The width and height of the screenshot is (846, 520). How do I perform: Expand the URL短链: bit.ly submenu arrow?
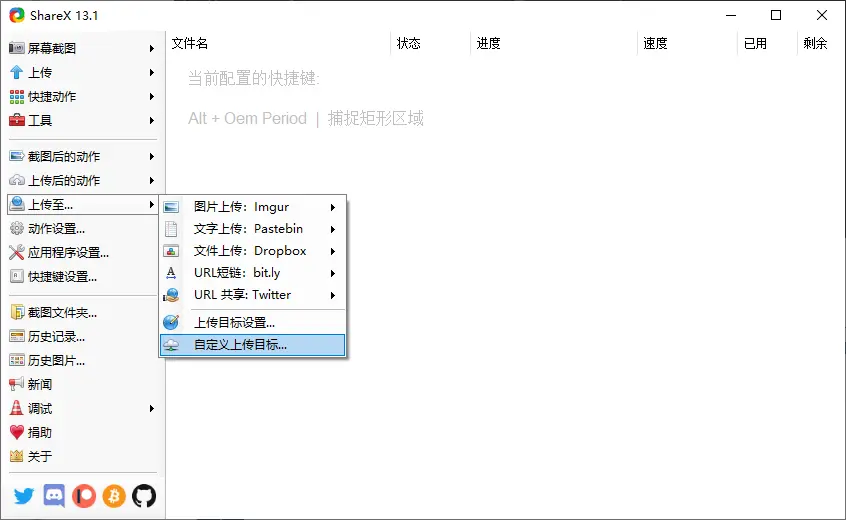click(333, 273)
